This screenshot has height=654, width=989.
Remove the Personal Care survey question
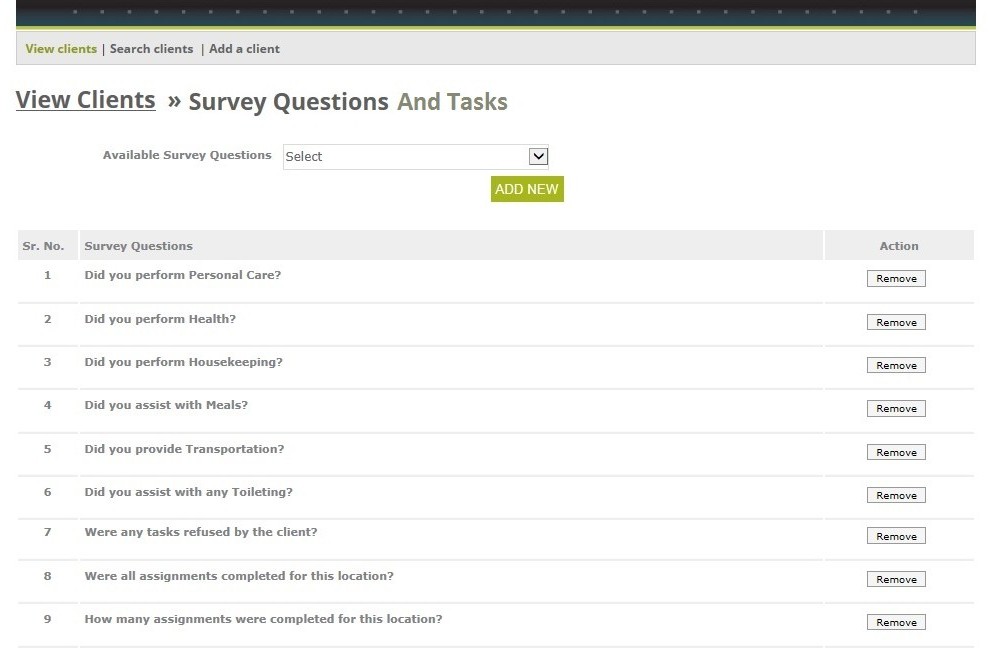896,279
